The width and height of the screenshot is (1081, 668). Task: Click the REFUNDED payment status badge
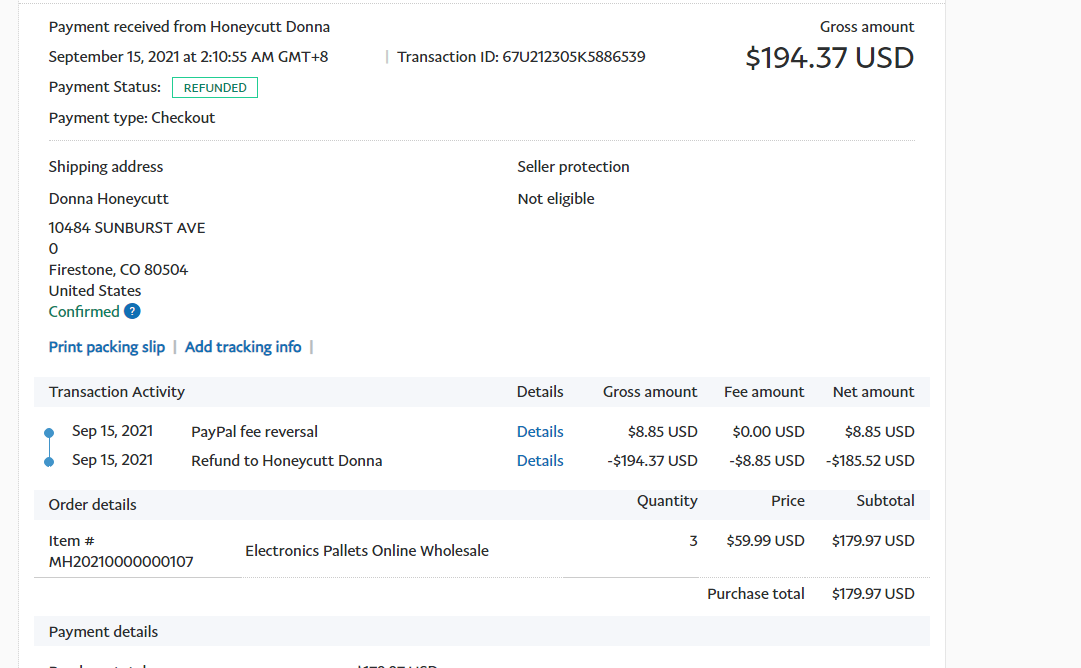click(x=215, y=88)
